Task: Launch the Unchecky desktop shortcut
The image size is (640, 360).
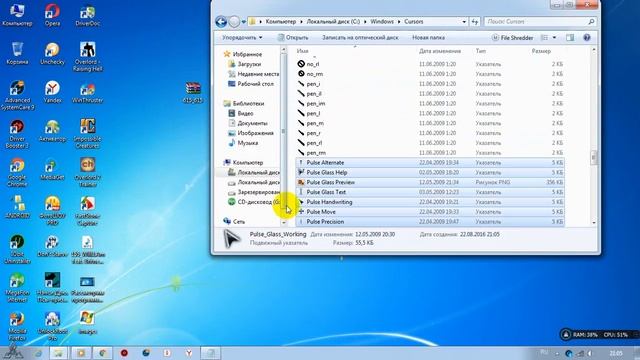Action: pyautogui.click(x=52, y=53)
